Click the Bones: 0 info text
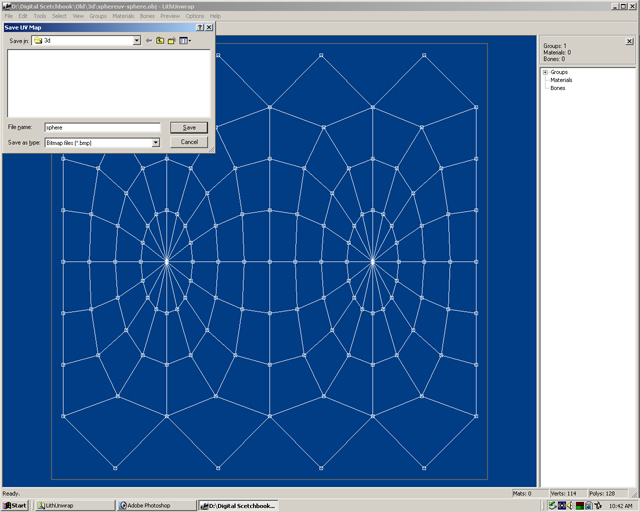This screenshot has height=512, width=640. pyautogui.click(x=554, y=59)
